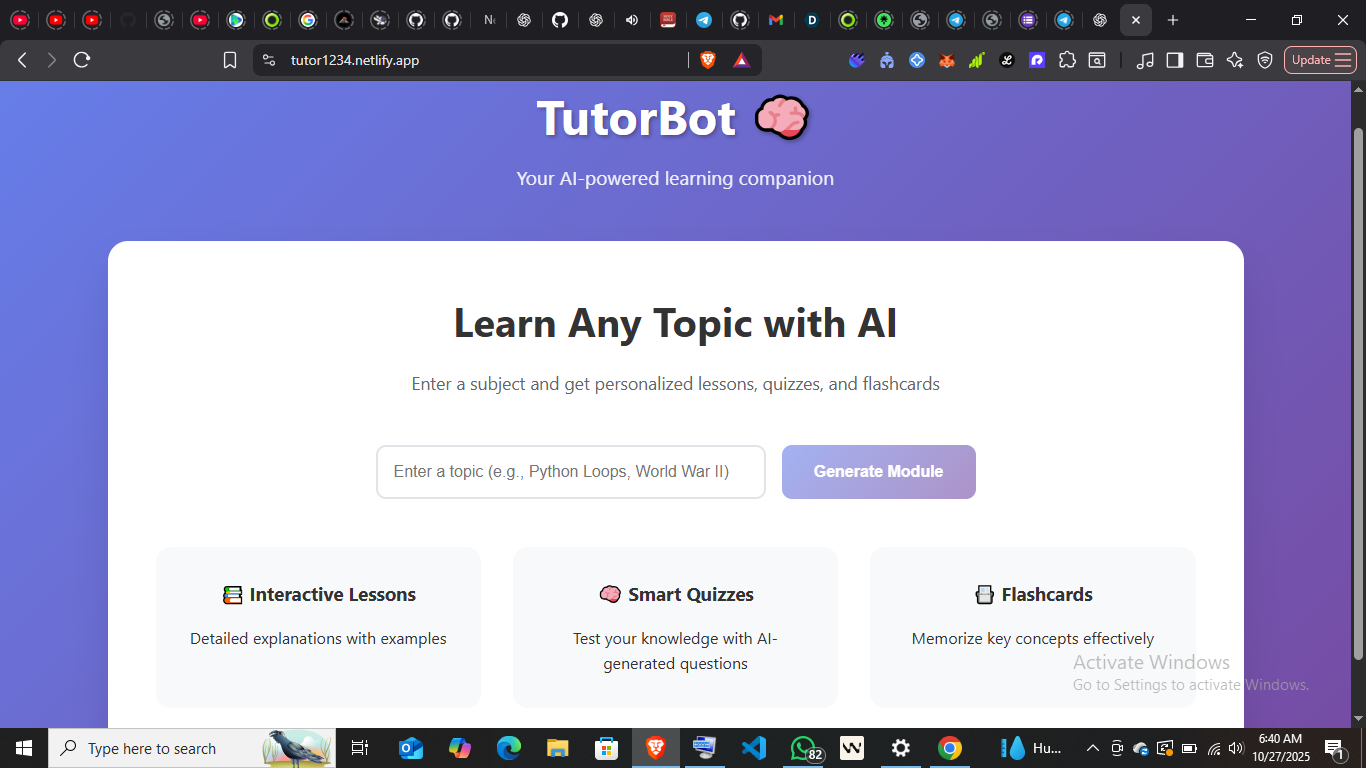
Task: Open the notification center icon
Action: [x=1335, y=748]
